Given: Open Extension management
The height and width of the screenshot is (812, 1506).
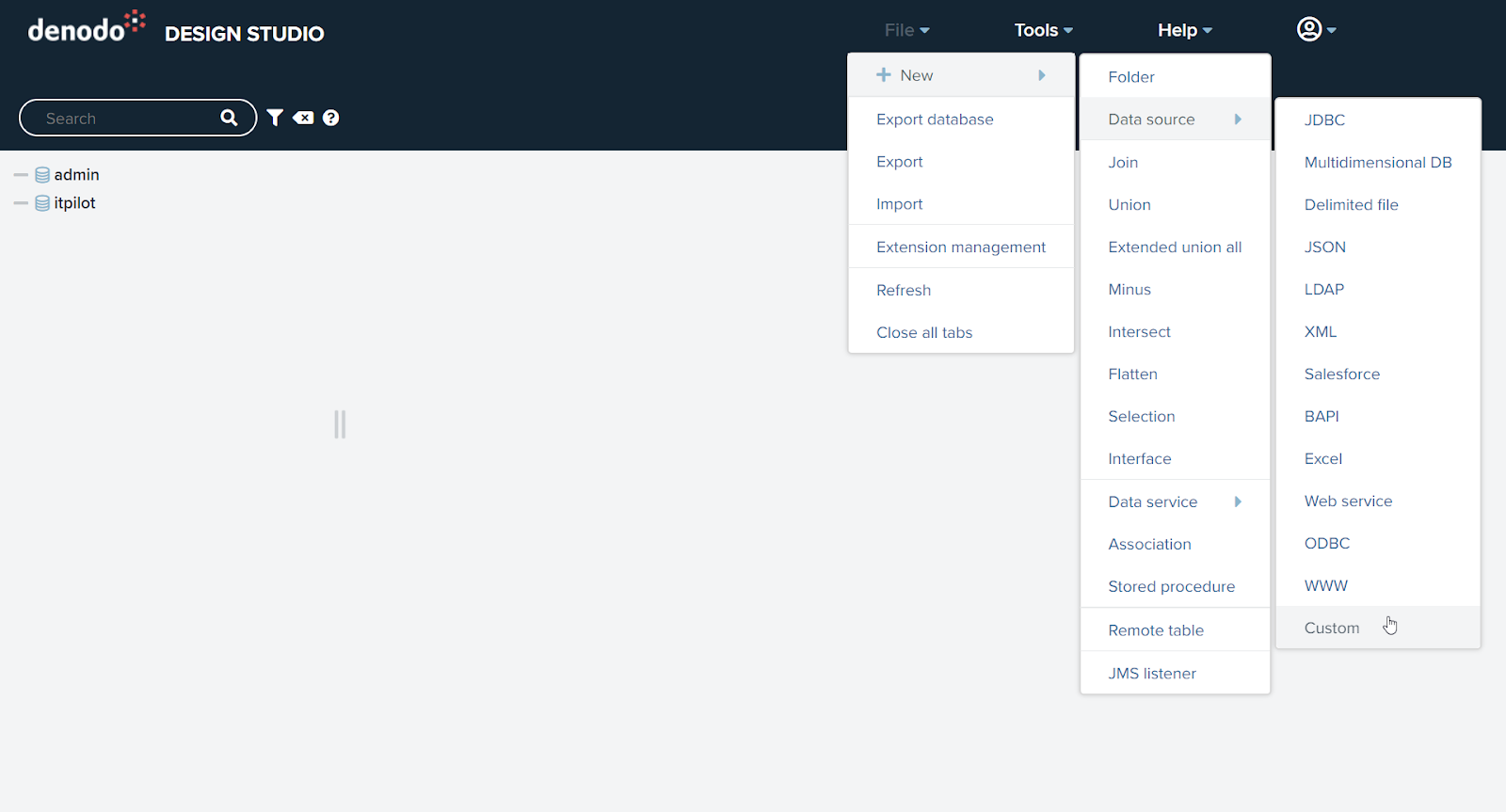Looking at the screenshot, I should click(961, 247).
